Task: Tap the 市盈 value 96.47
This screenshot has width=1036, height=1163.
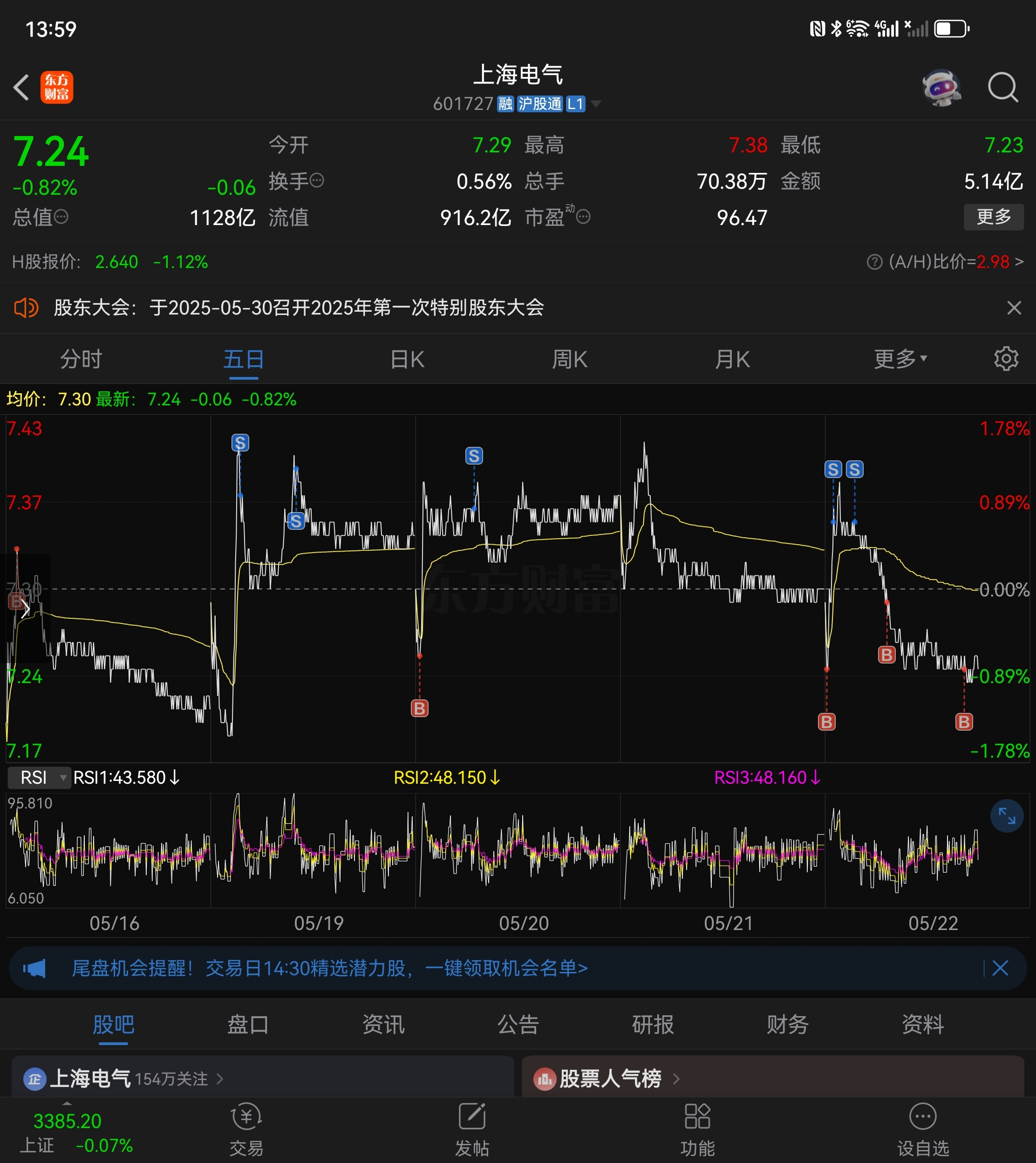Action: pyautogui.click(x=742, y=218)
